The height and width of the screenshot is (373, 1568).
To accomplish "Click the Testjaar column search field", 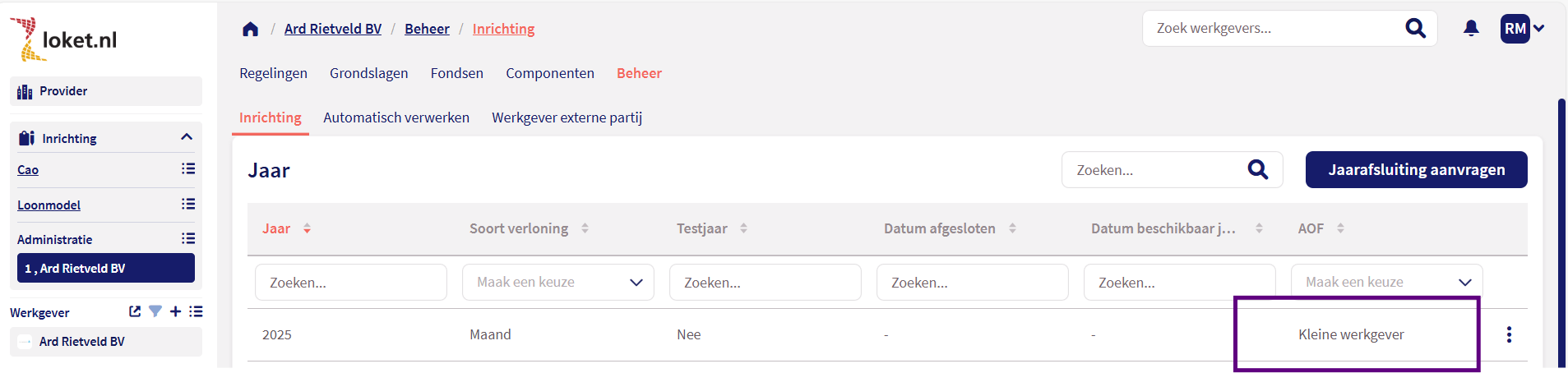I will point(765,283).
